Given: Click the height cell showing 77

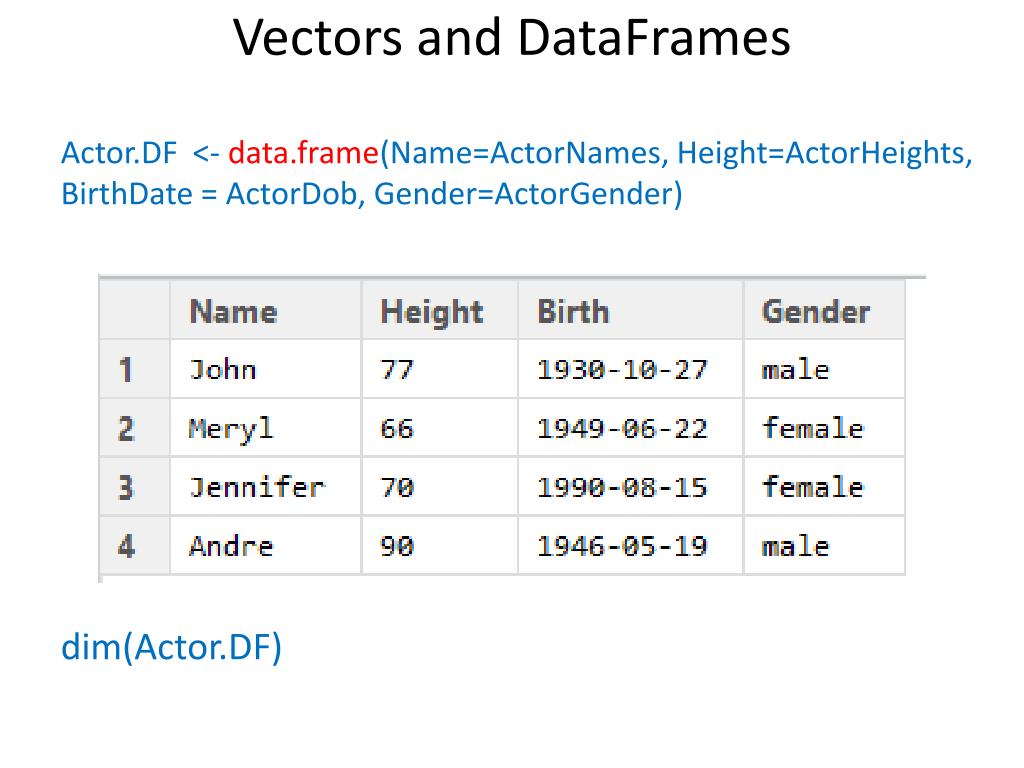Looking at the screenshot, I should [x=397, y=370].
